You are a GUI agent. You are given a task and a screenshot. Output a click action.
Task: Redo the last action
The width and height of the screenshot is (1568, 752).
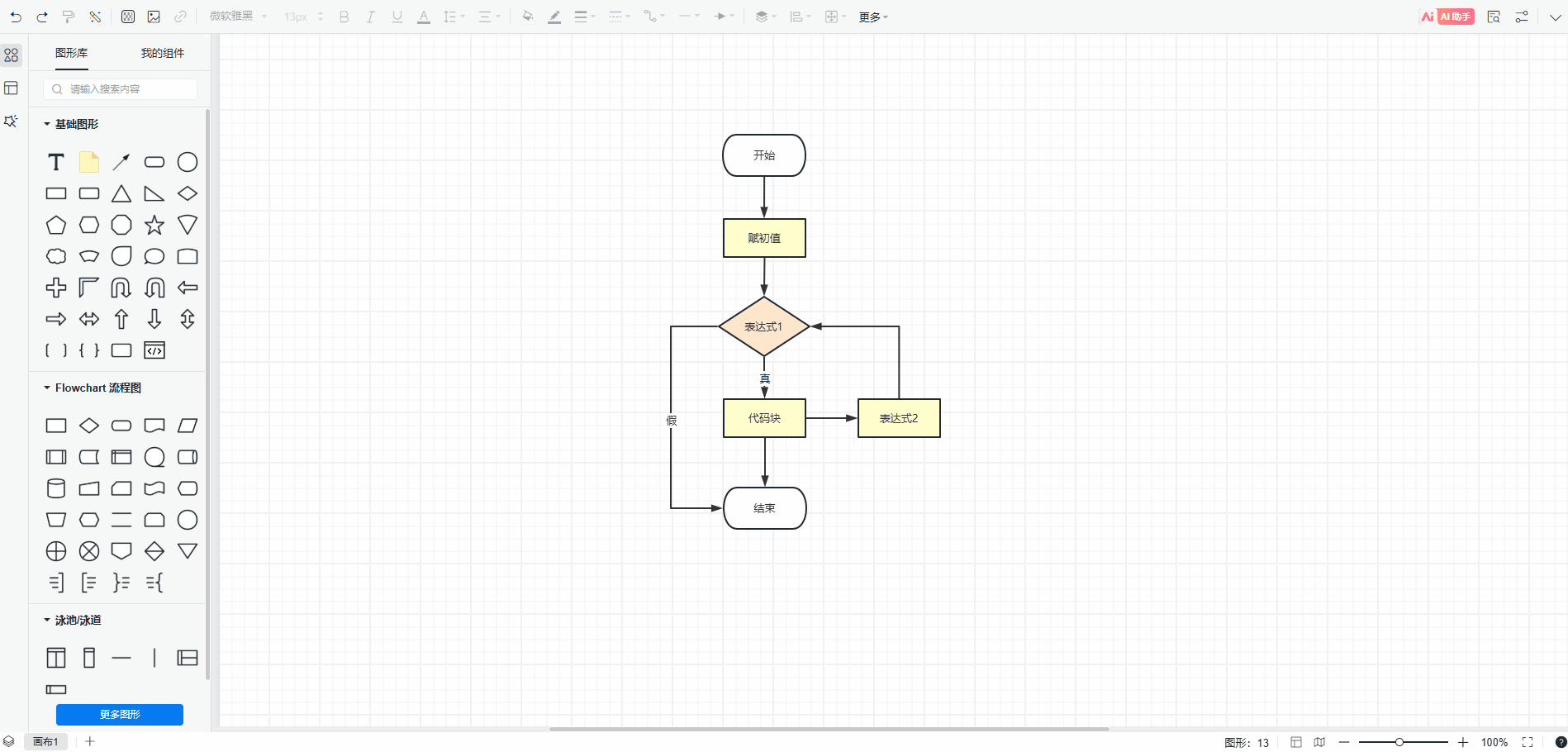pos(42,17)
